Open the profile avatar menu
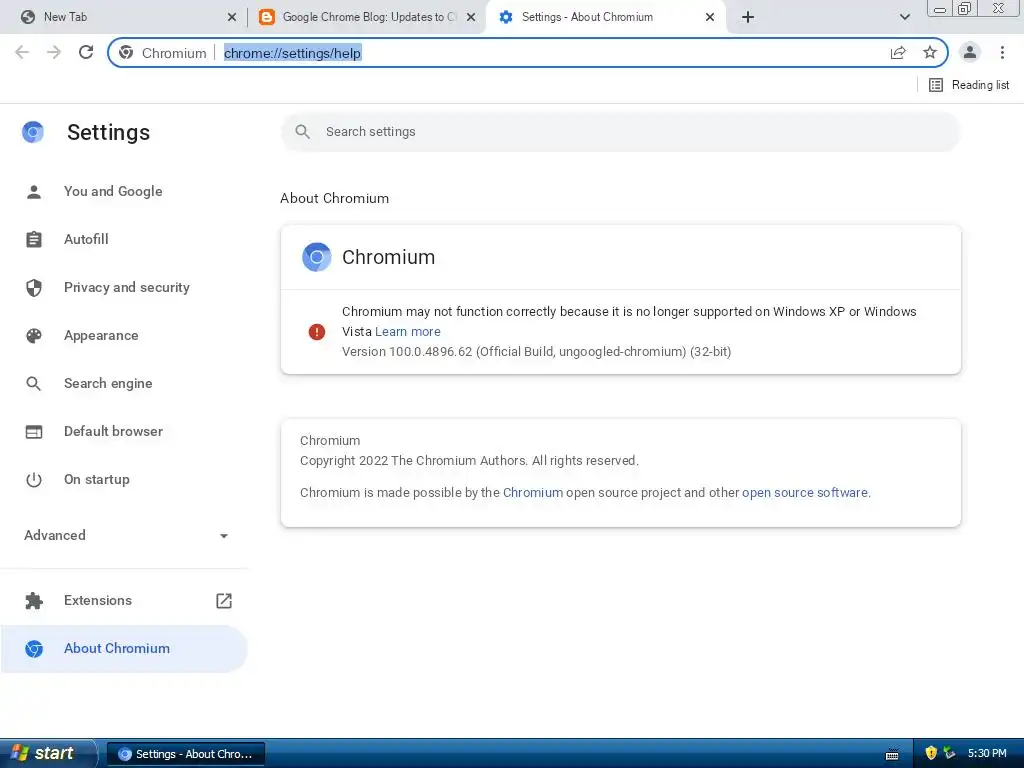 970,52
